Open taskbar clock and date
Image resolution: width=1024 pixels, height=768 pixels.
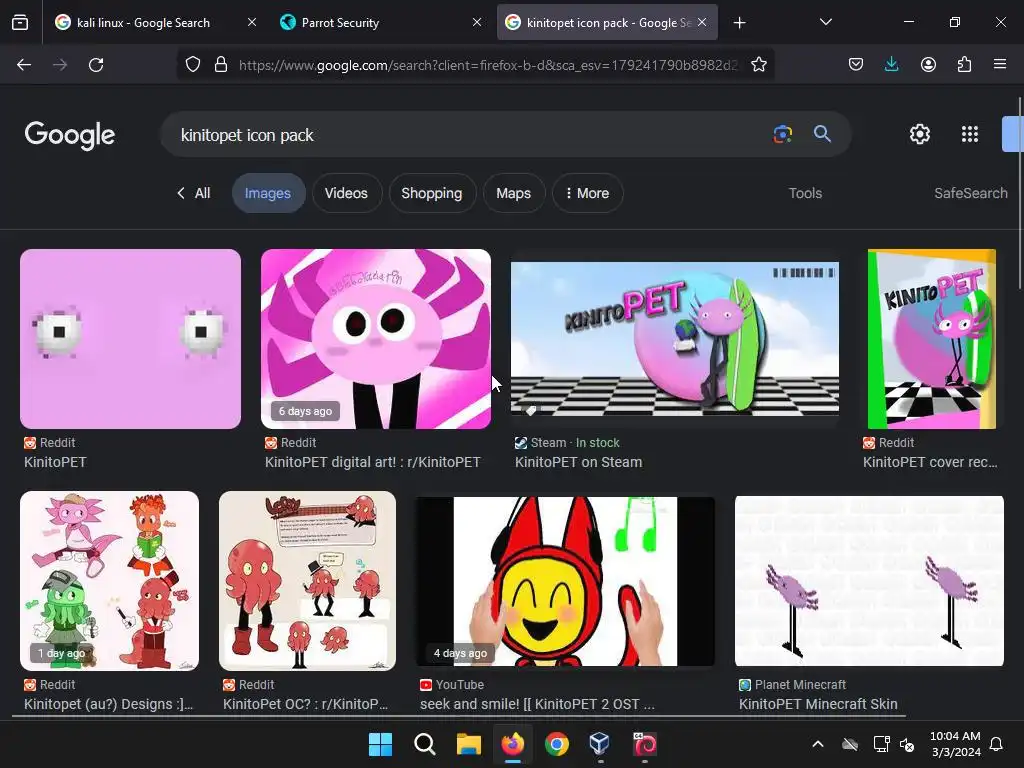pyautogui.click(x=955, y=744)
